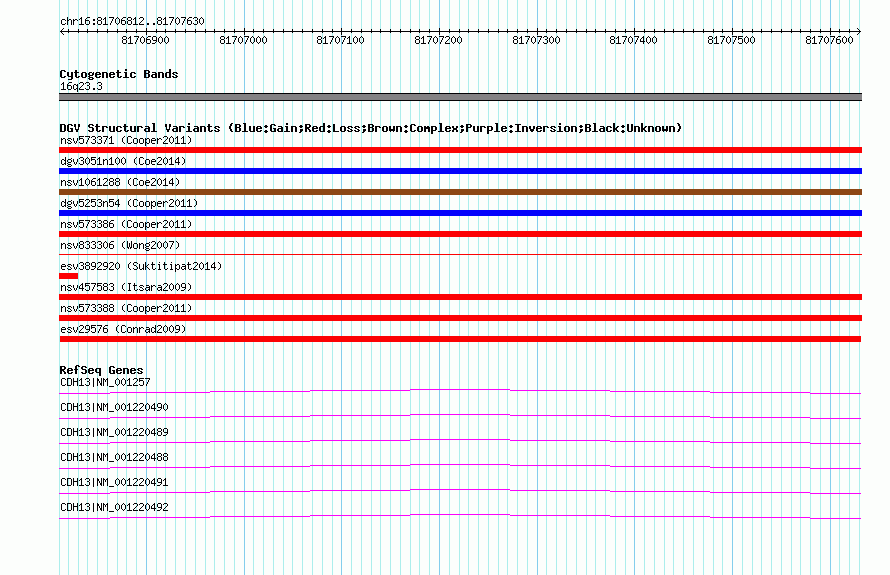This screenshot has height=575, width=890.
Task: Click ruler position 81706900
Action: coord(145,40)
